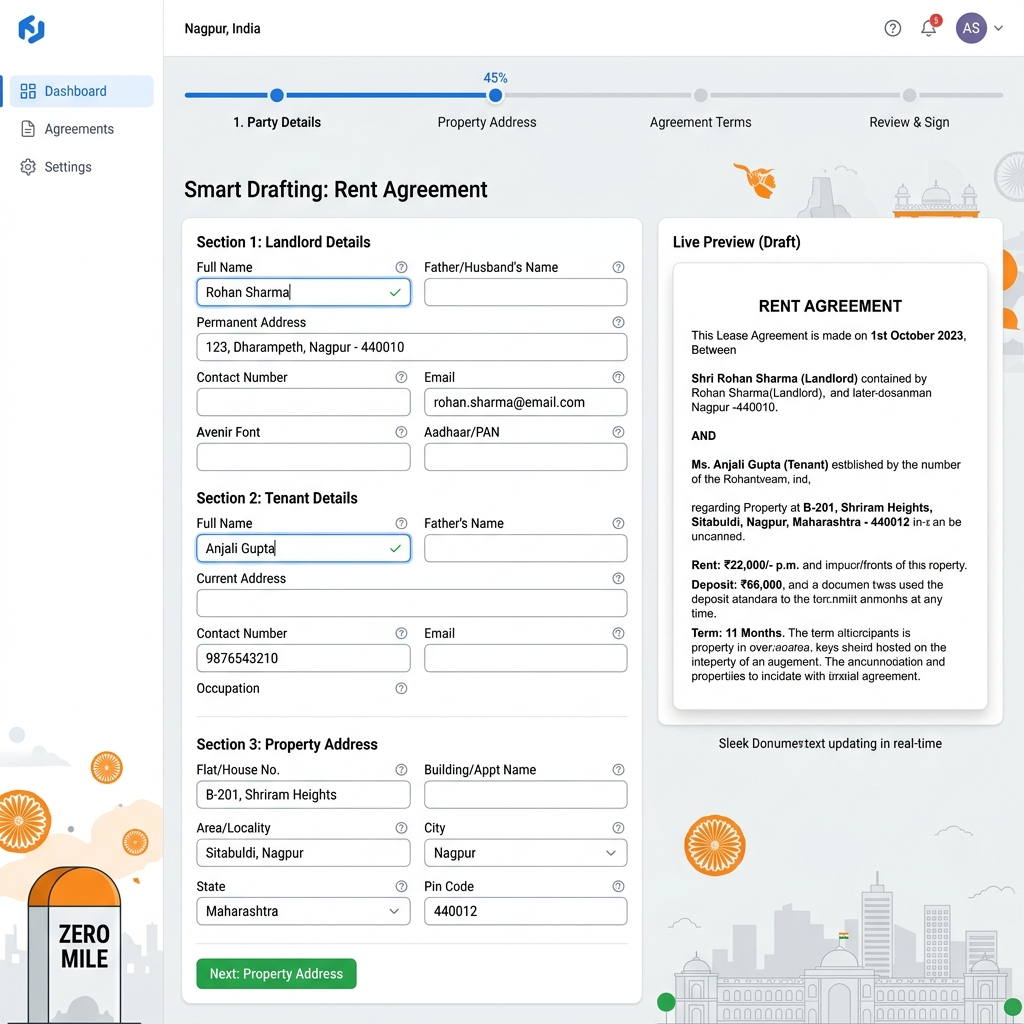Open the notifications bell
Viewport: 1024px width, 1024px height.
[929, 28]
